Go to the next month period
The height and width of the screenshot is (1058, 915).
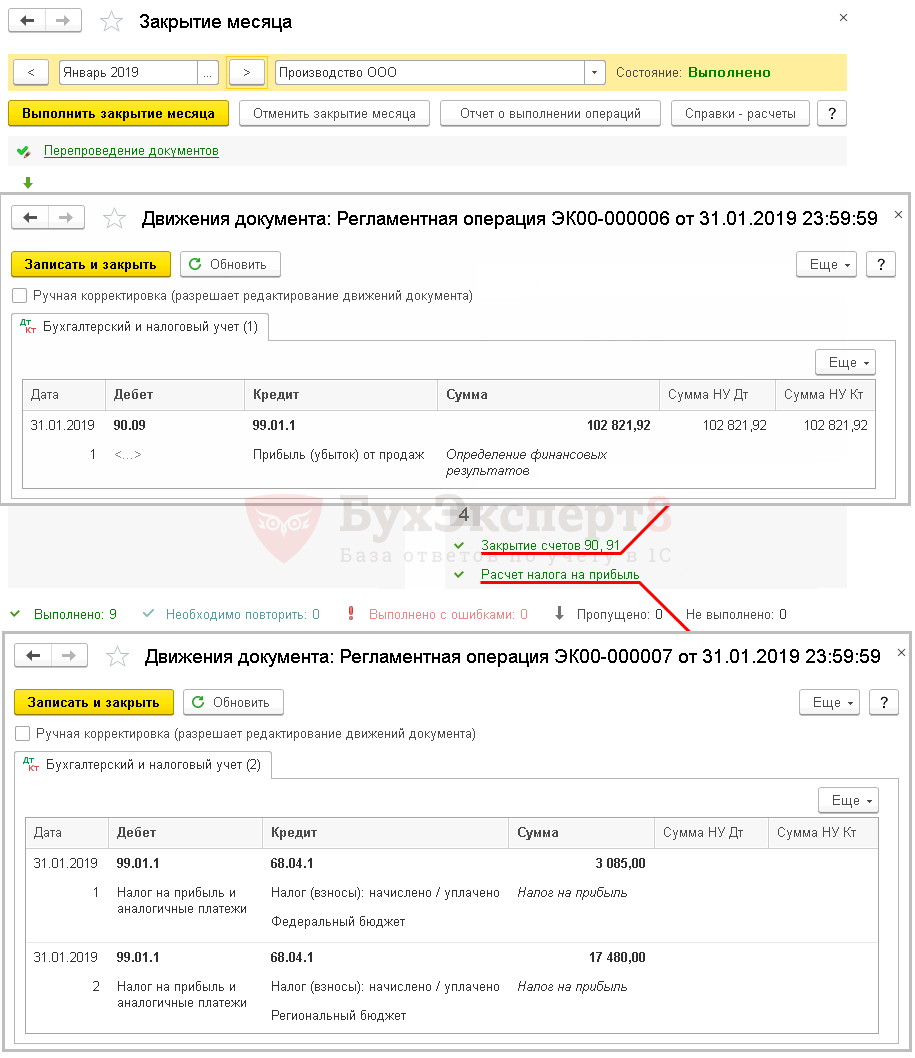247,72
